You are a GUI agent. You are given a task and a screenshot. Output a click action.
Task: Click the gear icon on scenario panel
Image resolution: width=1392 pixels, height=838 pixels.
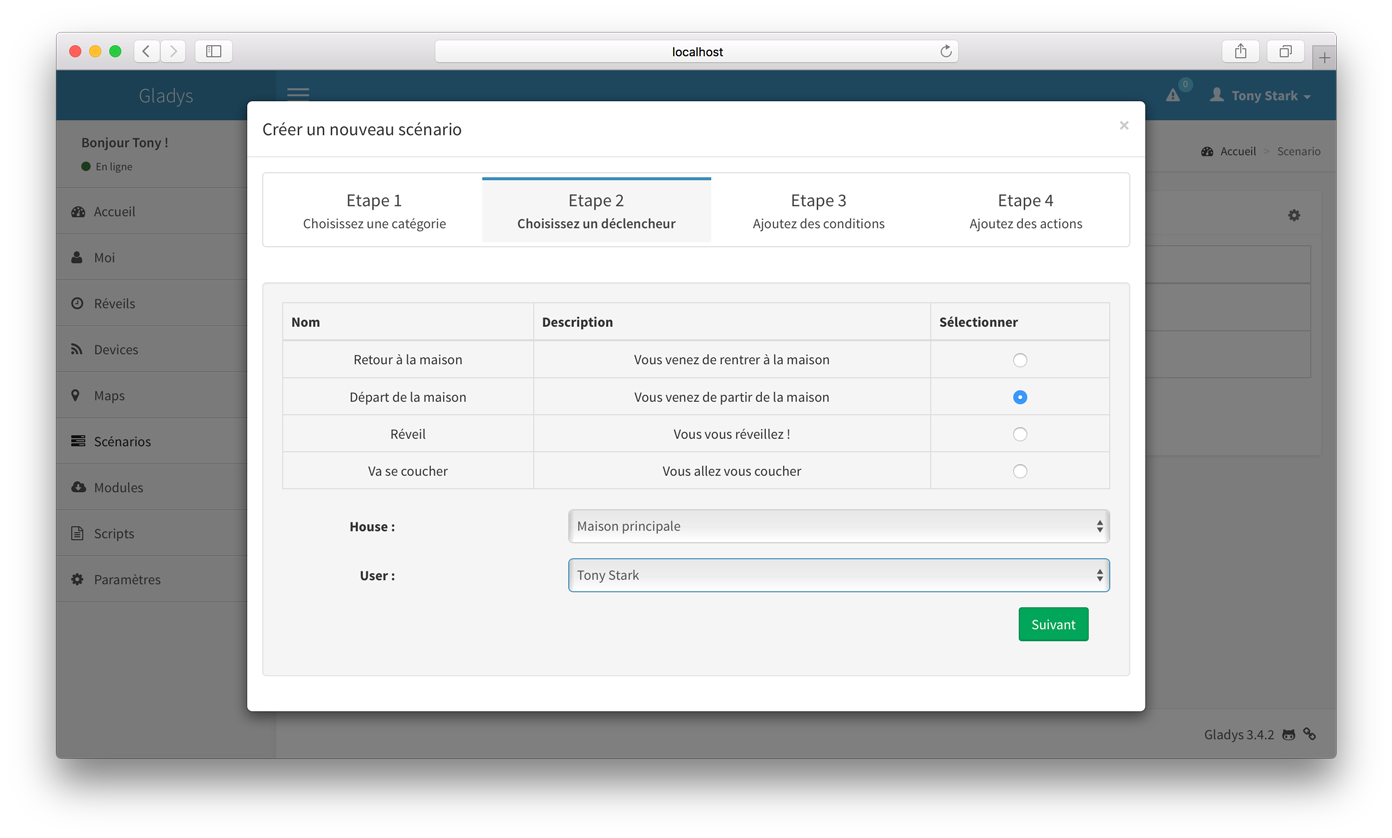1294,215
